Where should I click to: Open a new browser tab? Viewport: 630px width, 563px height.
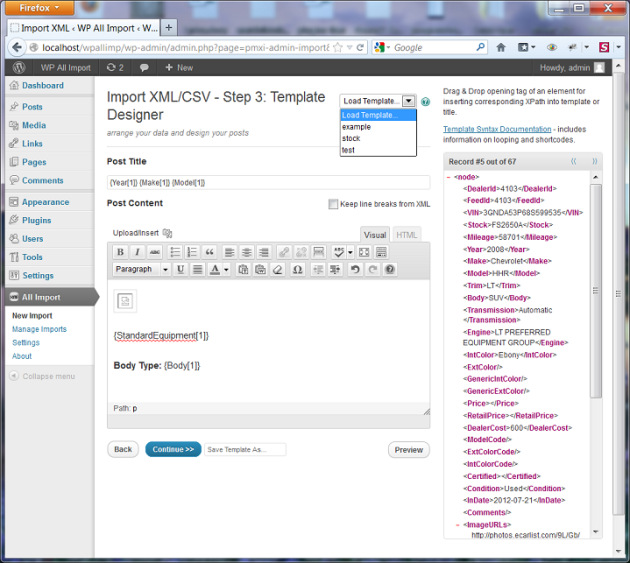pyautogui.click(x=169, y=28)
